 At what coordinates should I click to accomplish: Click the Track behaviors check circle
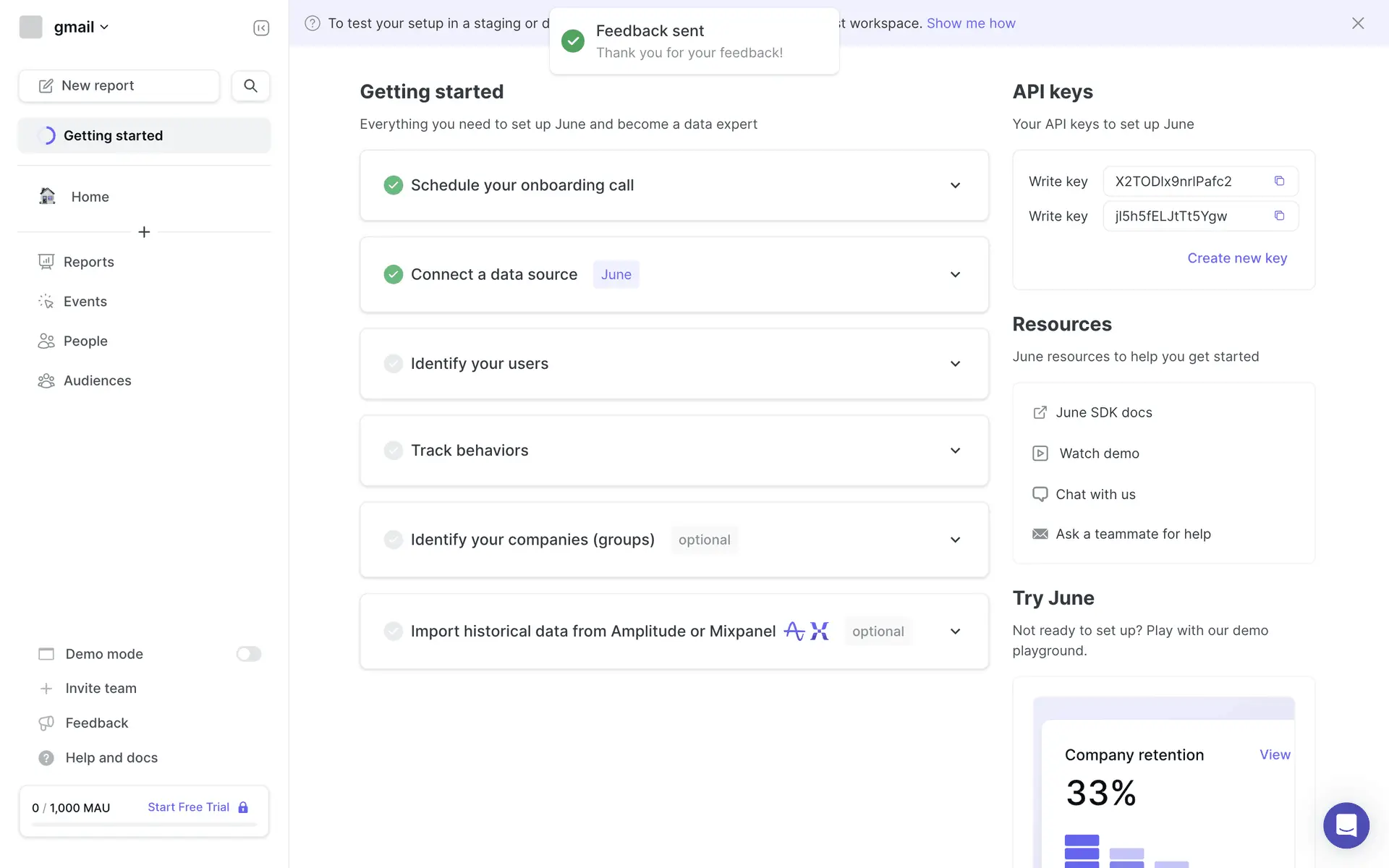394,451
